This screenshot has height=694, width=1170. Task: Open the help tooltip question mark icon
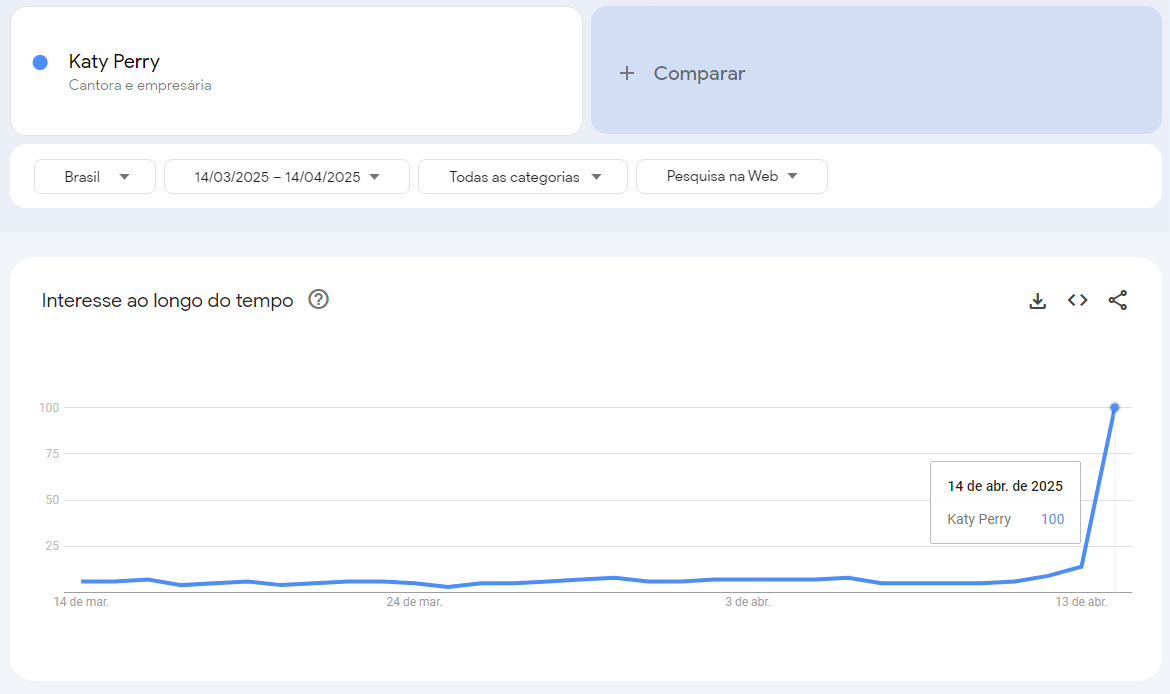[319, 299]
